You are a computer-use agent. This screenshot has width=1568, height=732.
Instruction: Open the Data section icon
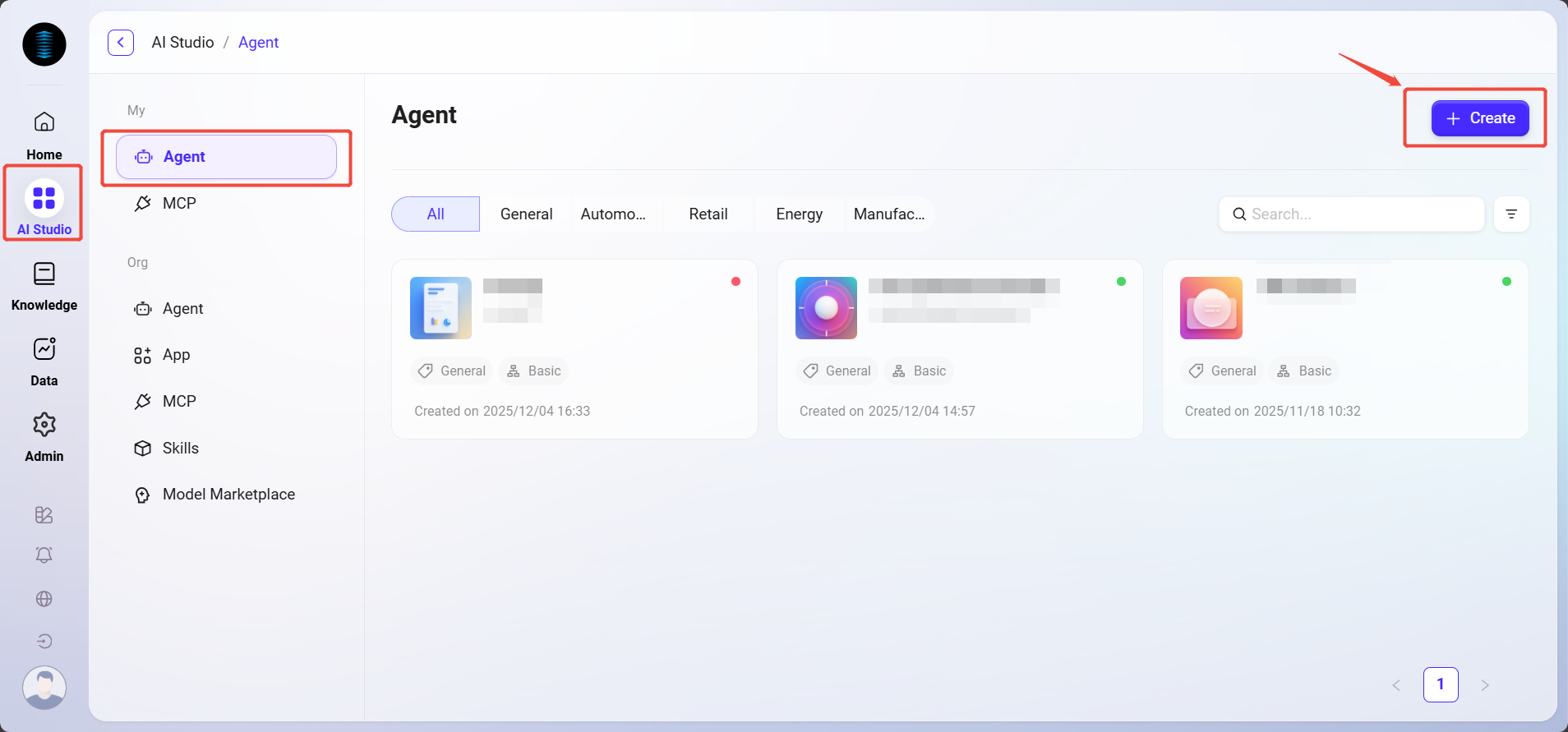pos(44,349)
